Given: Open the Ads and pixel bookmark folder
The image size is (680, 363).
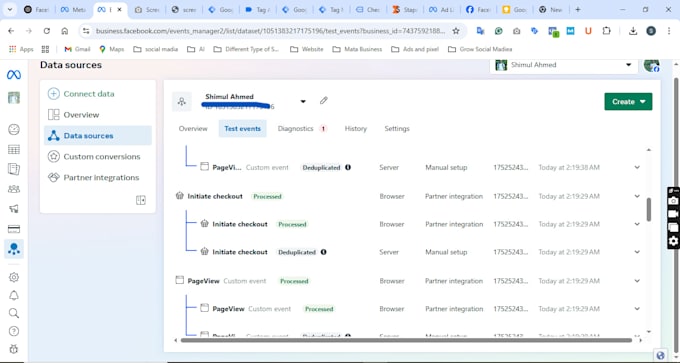Looking at the screenshot, I should pos(415,49).
